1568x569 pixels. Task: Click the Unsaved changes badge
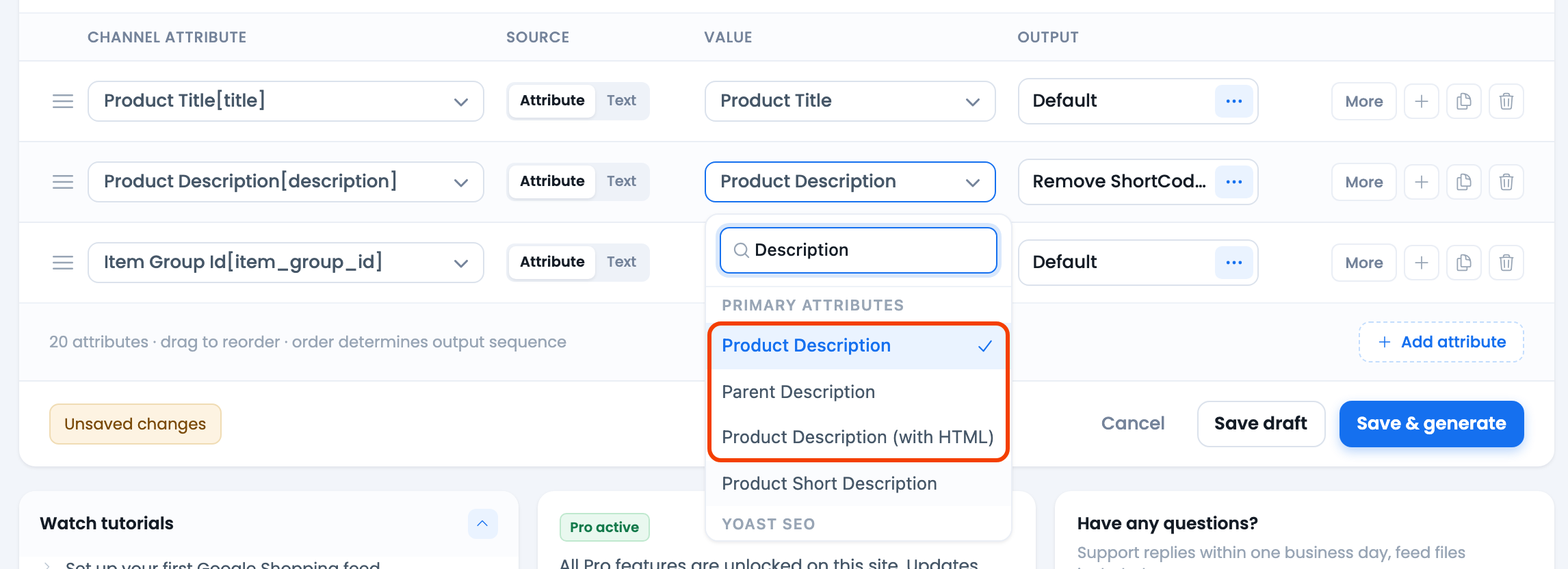coord(135,424)
